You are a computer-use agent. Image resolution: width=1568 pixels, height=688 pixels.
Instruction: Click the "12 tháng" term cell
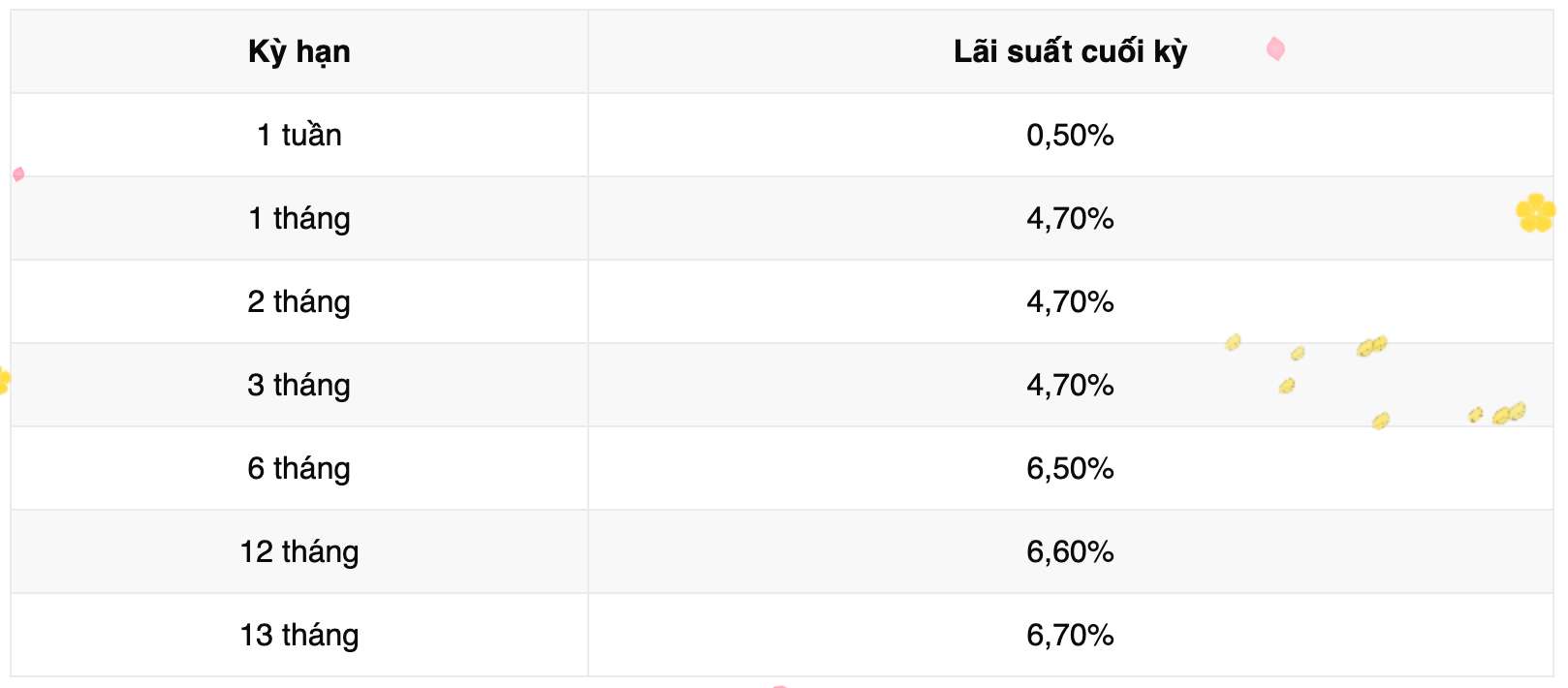(298, 551)
